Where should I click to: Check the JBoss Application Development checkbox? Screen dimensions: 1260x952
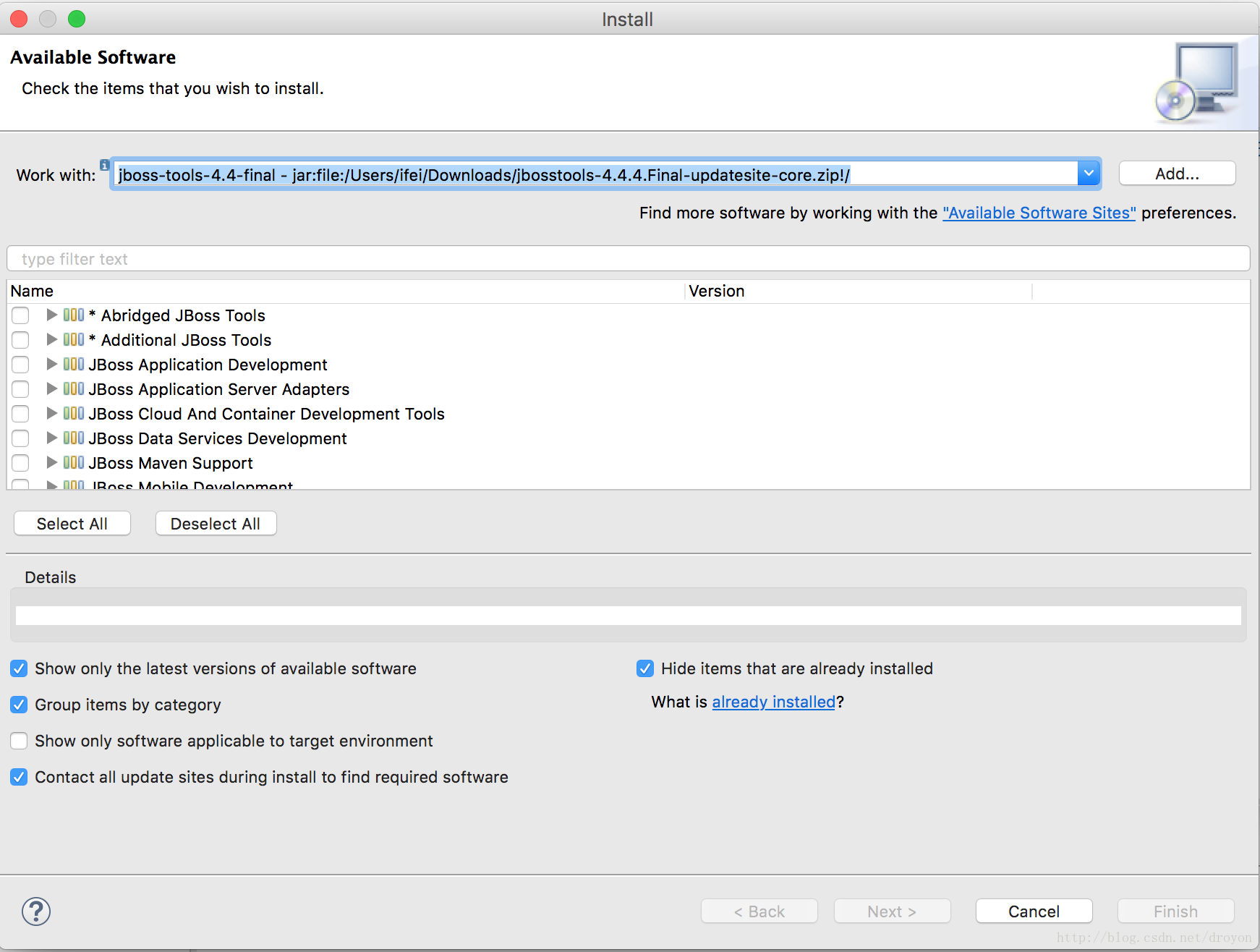point(20,365)
